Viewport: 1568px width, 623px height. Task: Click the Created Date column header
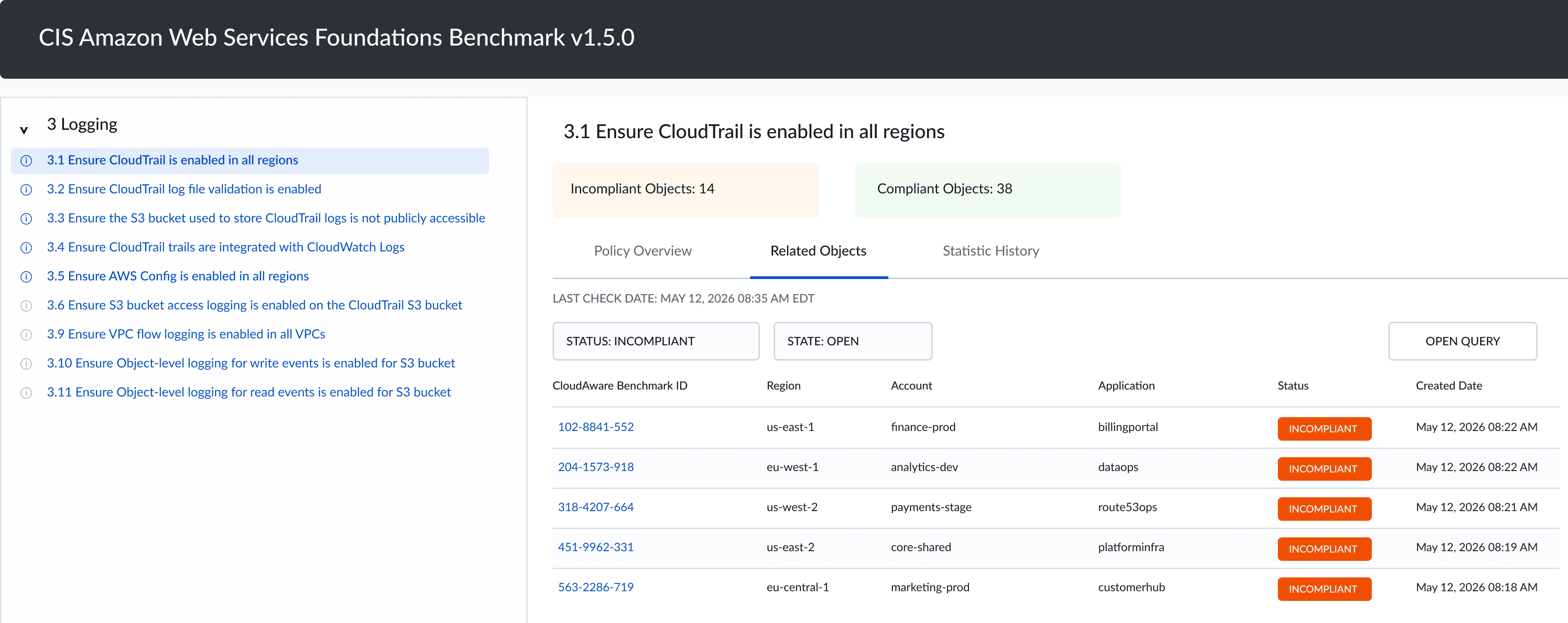[x=1448, y=386]
